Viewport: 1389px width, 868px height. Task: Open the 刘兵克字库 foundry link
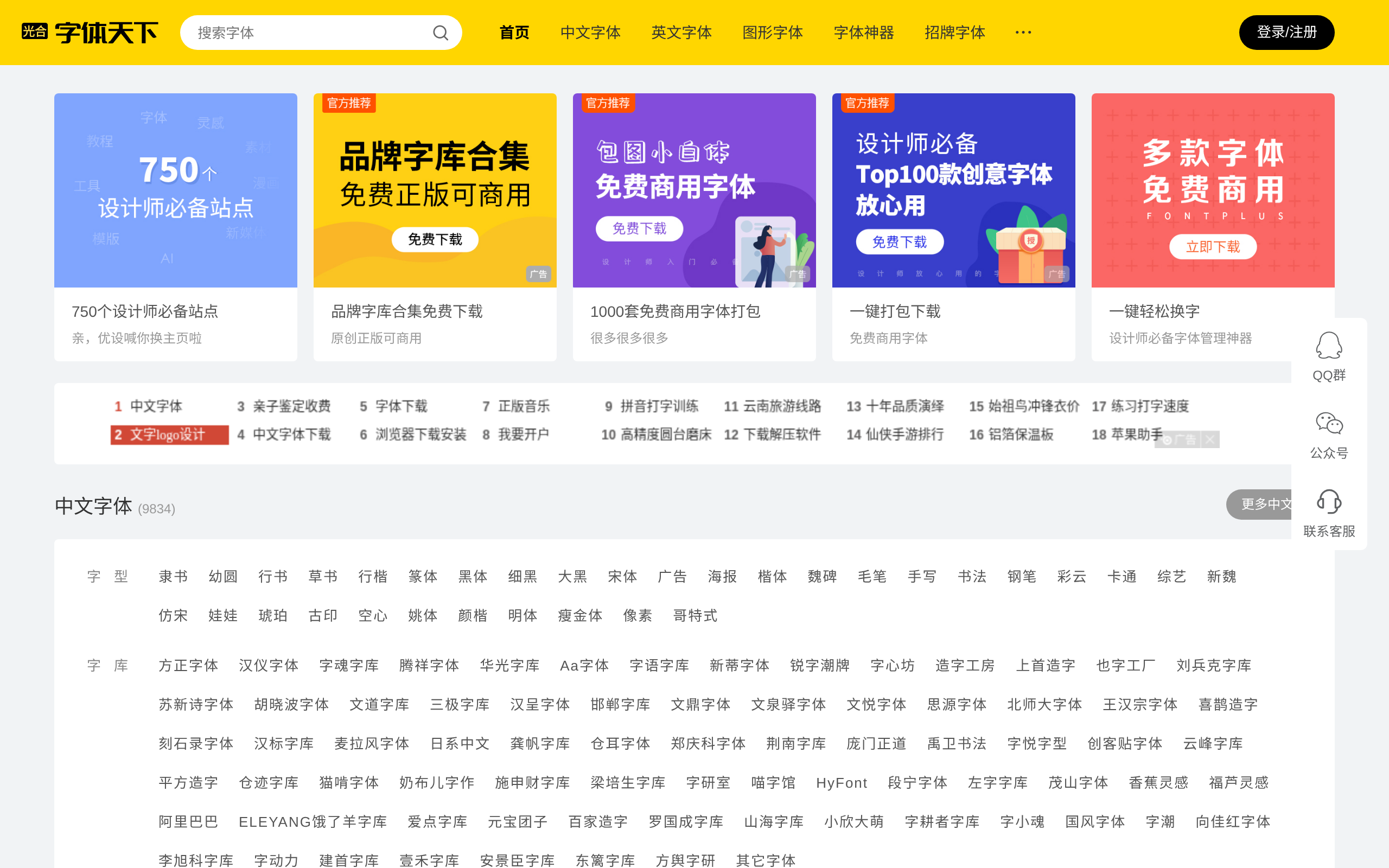(x=1214, y=665)
